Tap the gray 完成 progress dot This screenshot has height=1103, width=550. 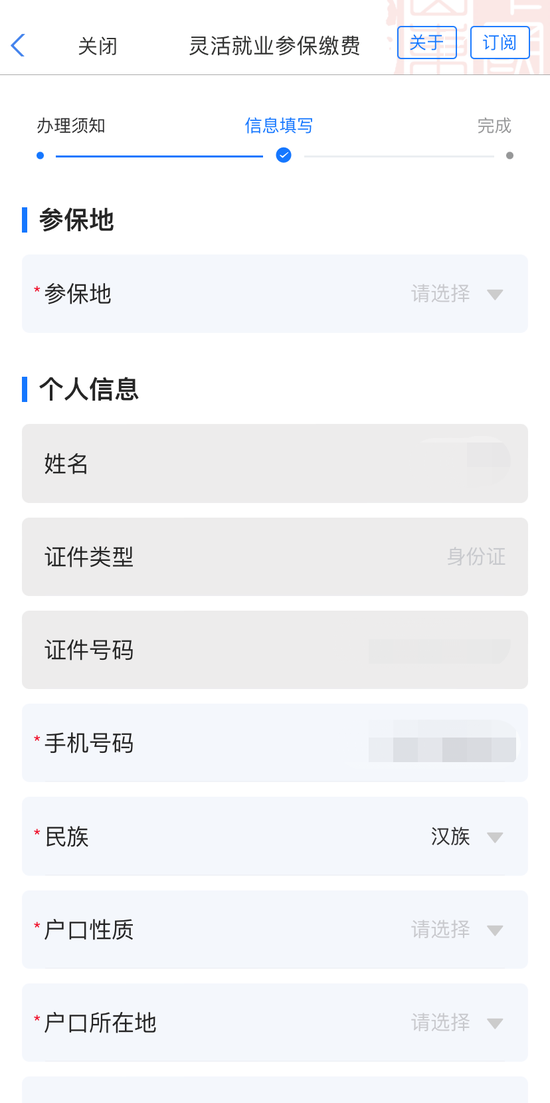pos(509,155)
